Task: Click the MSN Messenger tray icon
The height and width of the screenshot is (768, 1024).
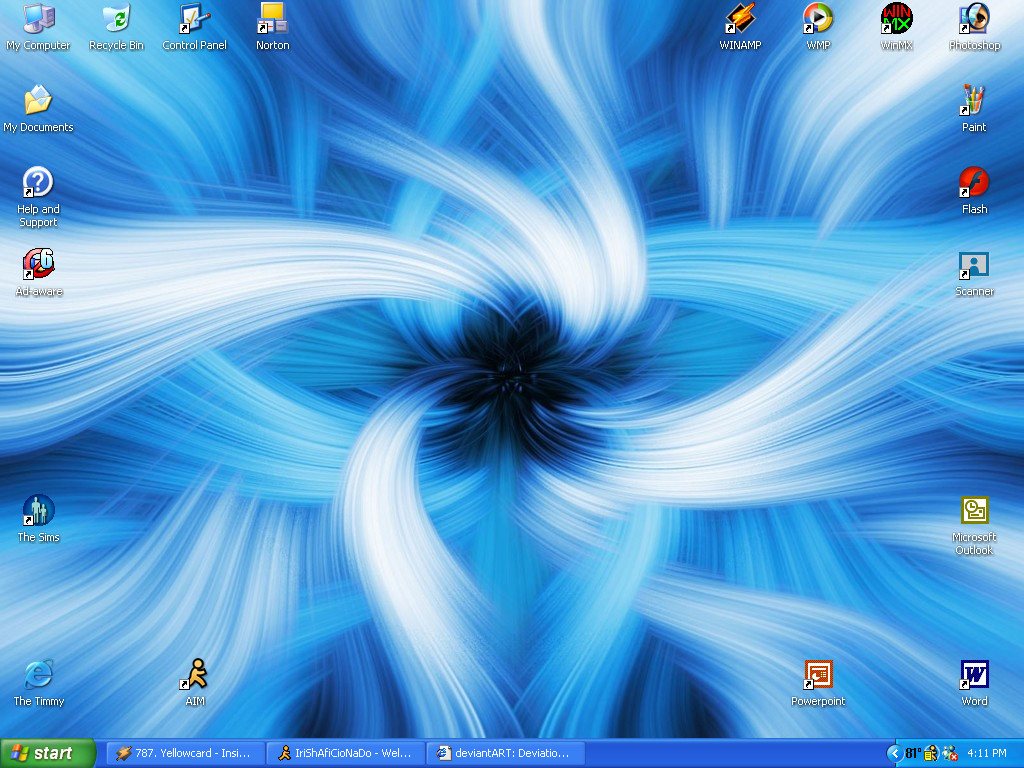Action: [950, 754]
